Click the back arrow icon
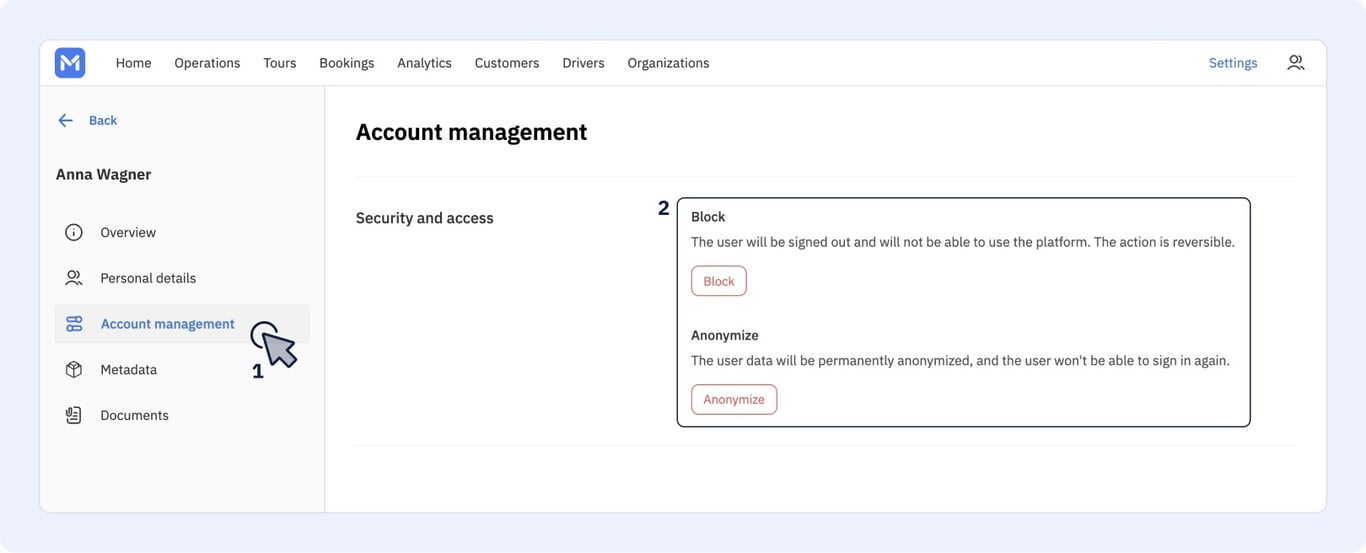Image resolution: width=1366 pixels, height=553 pixels. click(x=66, y=120)
